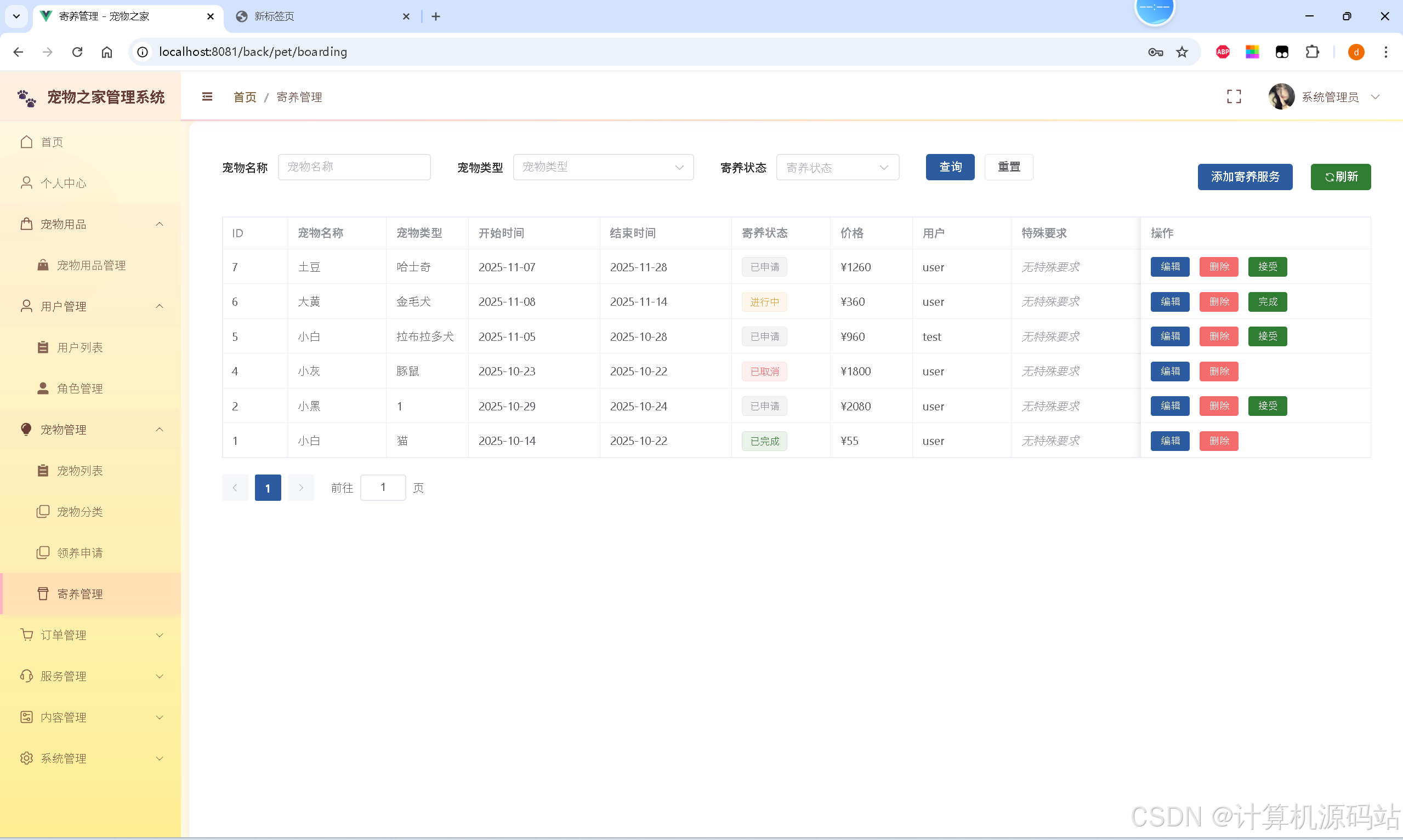Open the password key icon in address bar
This screenshot has width=1403, height=840.
click(1155, 52)
